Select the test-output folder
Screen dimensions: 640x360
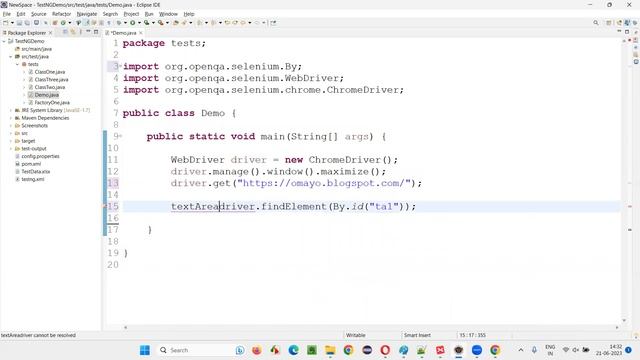pyautogui.click(x=33, y=149)
